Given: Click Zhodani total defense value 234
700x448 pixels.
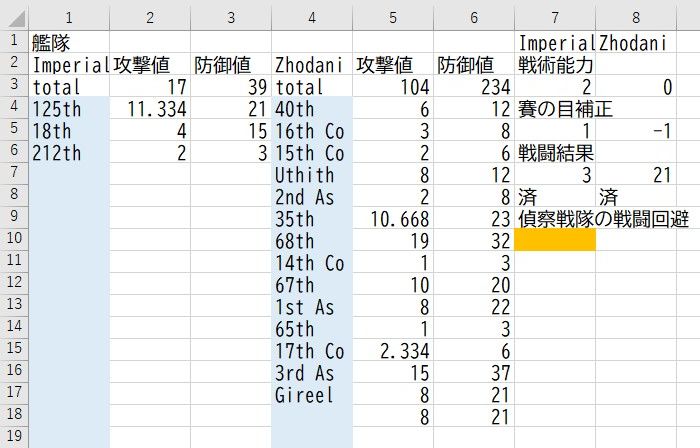Looking at the screenshot, I should click(474, 86).
